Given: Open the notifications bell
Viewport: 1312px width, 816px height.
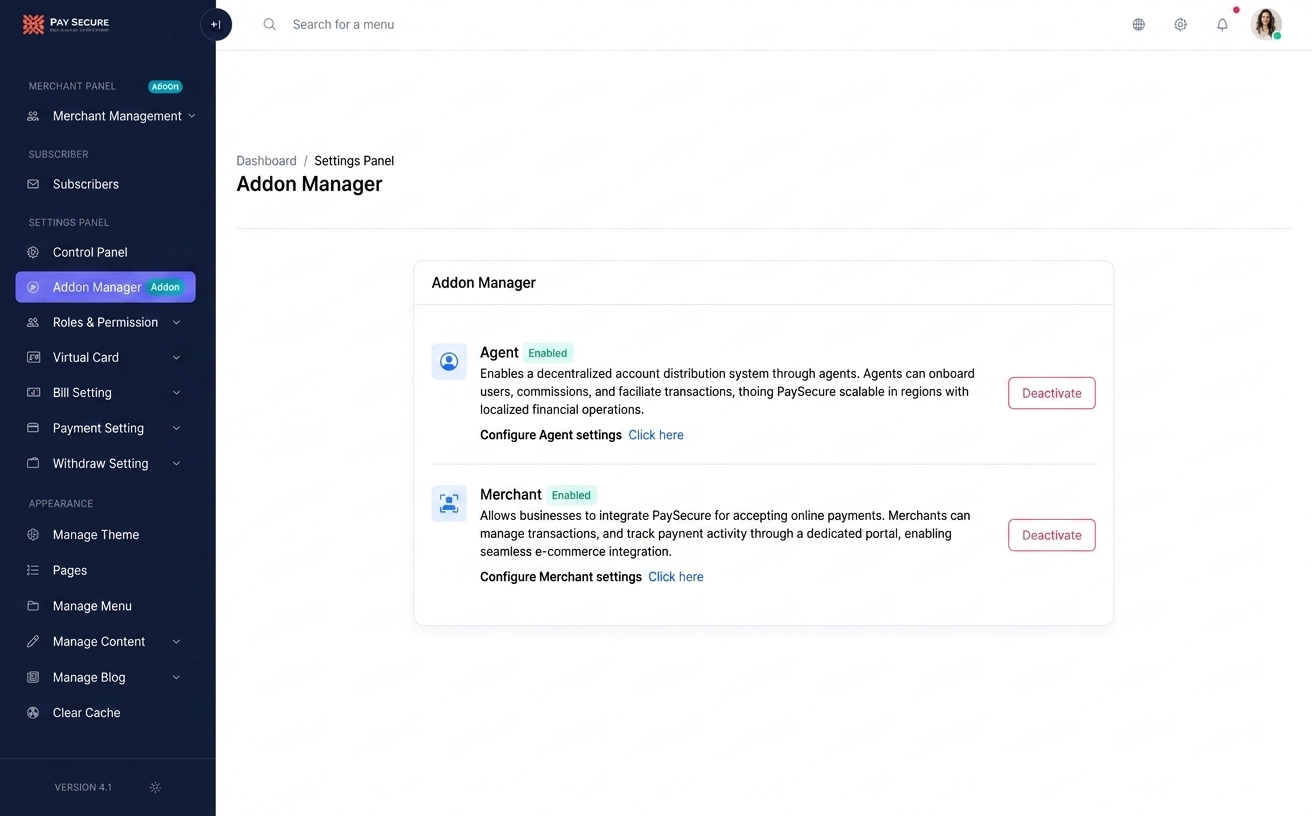Looking at the screenshot, I should click(x=1222, y=25).
